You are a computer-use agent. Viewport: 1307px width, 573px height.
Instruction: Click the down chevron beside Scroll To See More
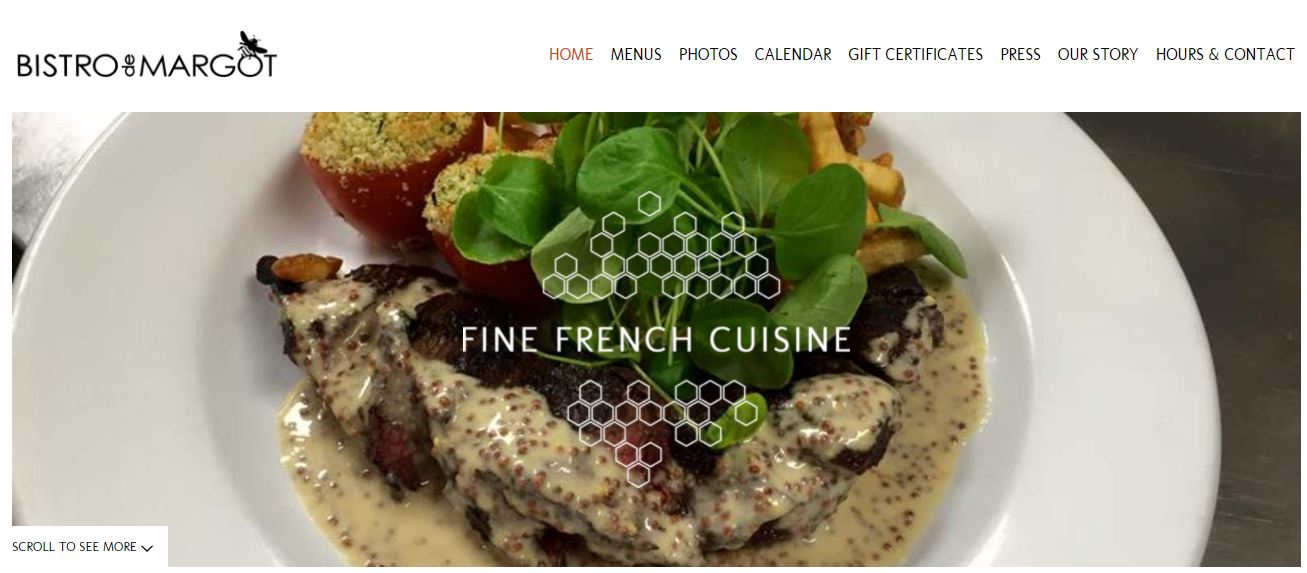[148, 548]
